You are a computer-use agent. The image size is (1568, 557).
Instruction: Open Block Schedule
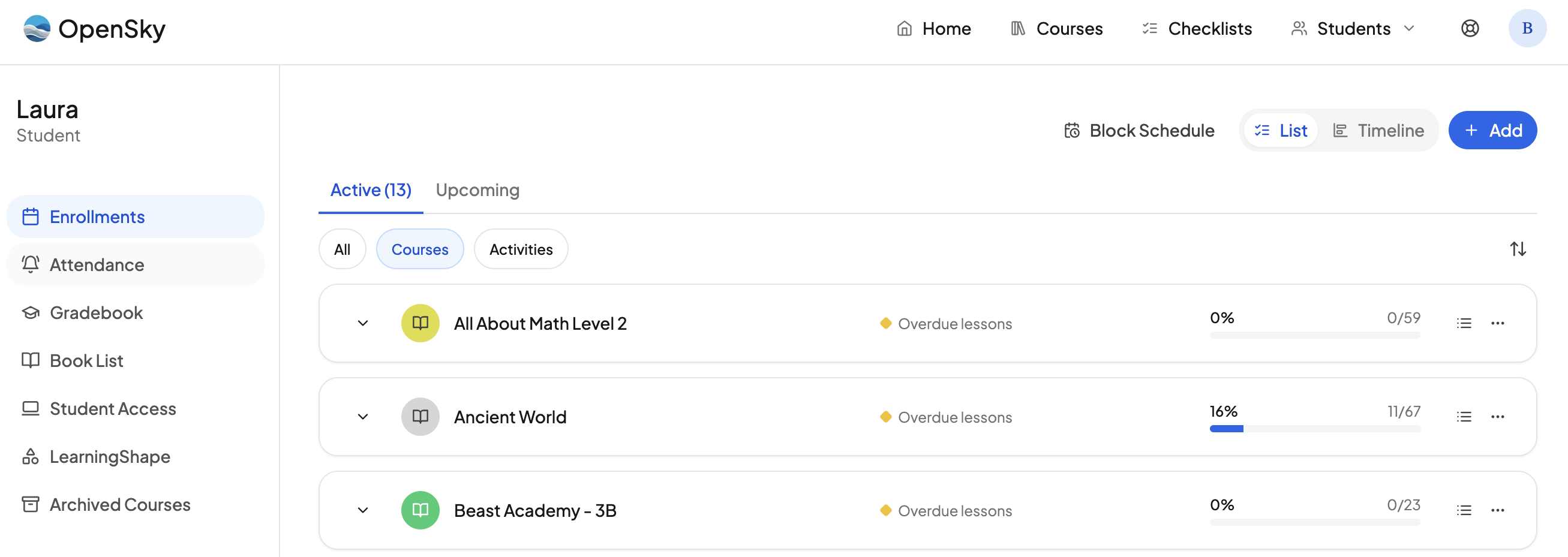(x=1139, y=130)
